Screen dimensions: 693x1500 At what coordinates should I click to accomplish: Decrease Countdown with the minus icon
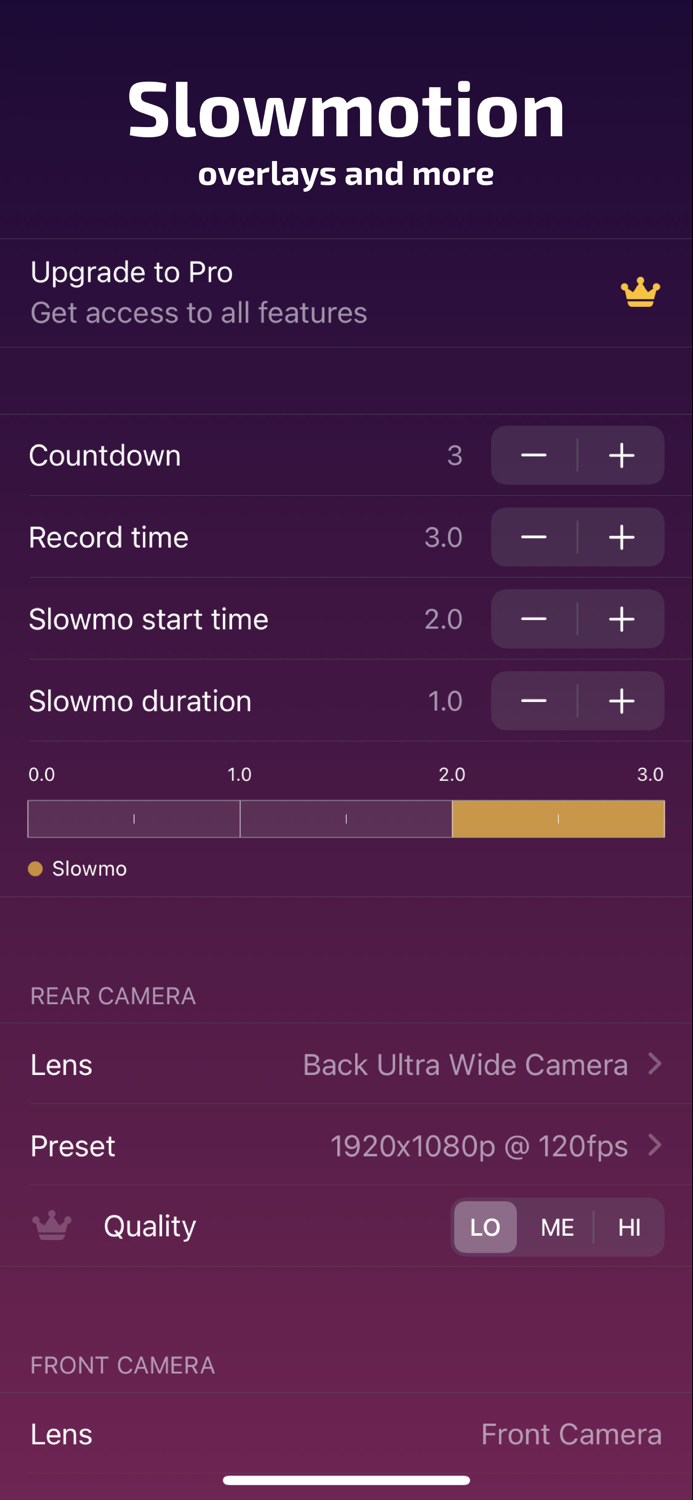click(x=534, y=456)
